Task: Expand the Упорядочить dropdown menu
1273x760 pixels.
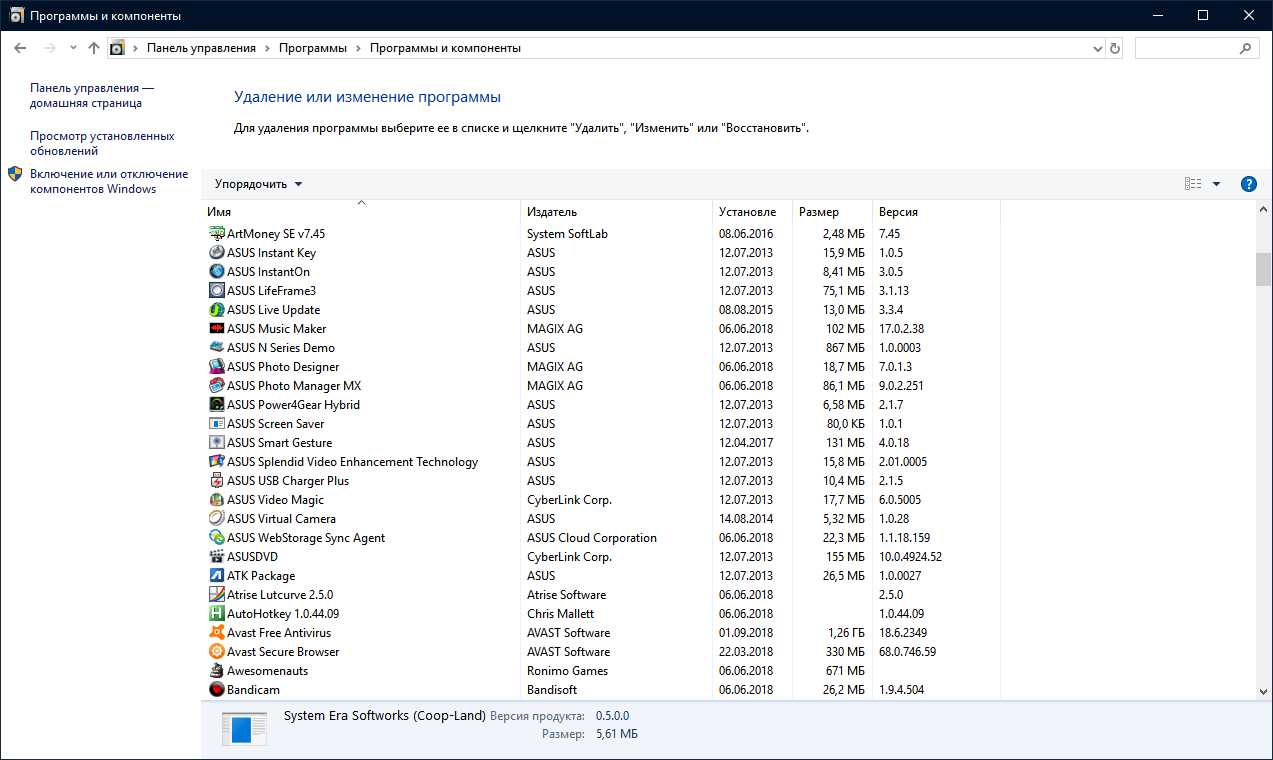Action: [258, 184]
